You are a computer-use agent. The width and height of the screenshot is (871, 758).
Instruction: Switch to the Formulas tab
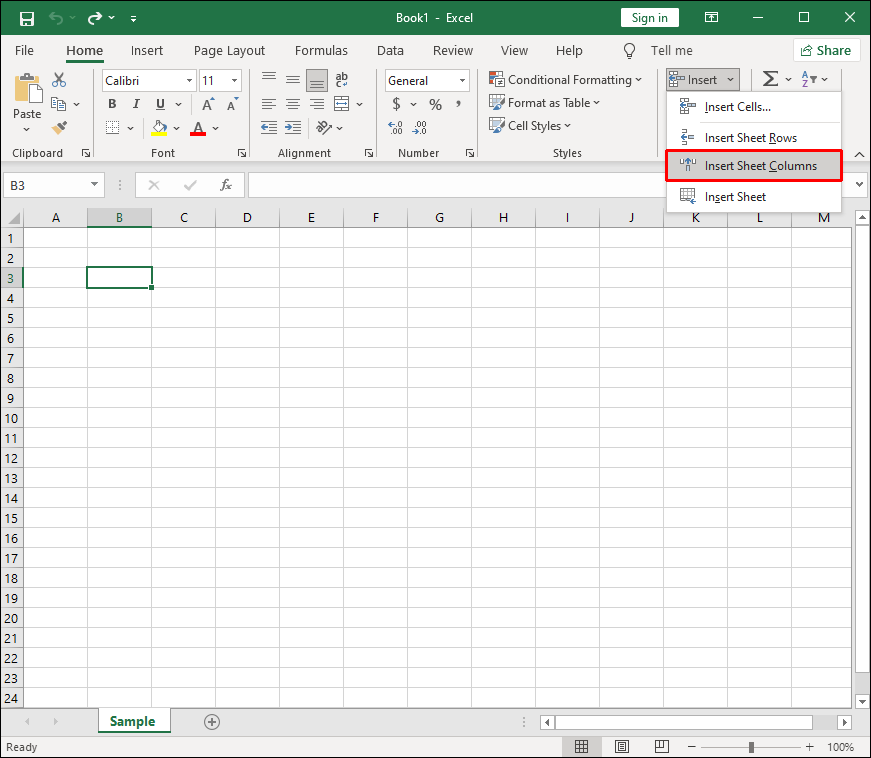[x=321, y=51]
